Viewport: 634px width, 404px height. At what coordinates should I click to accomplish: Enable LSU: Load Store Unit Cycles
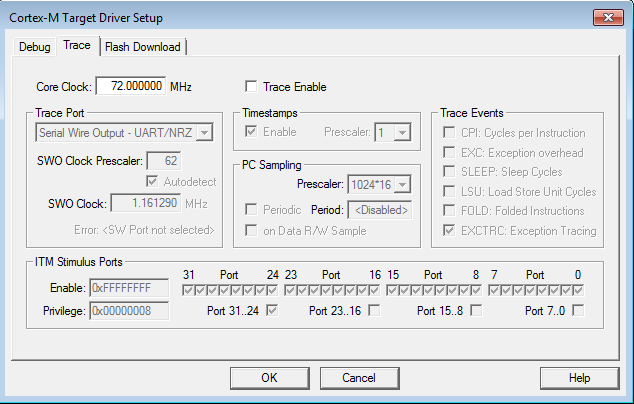(x=449, y=191)
